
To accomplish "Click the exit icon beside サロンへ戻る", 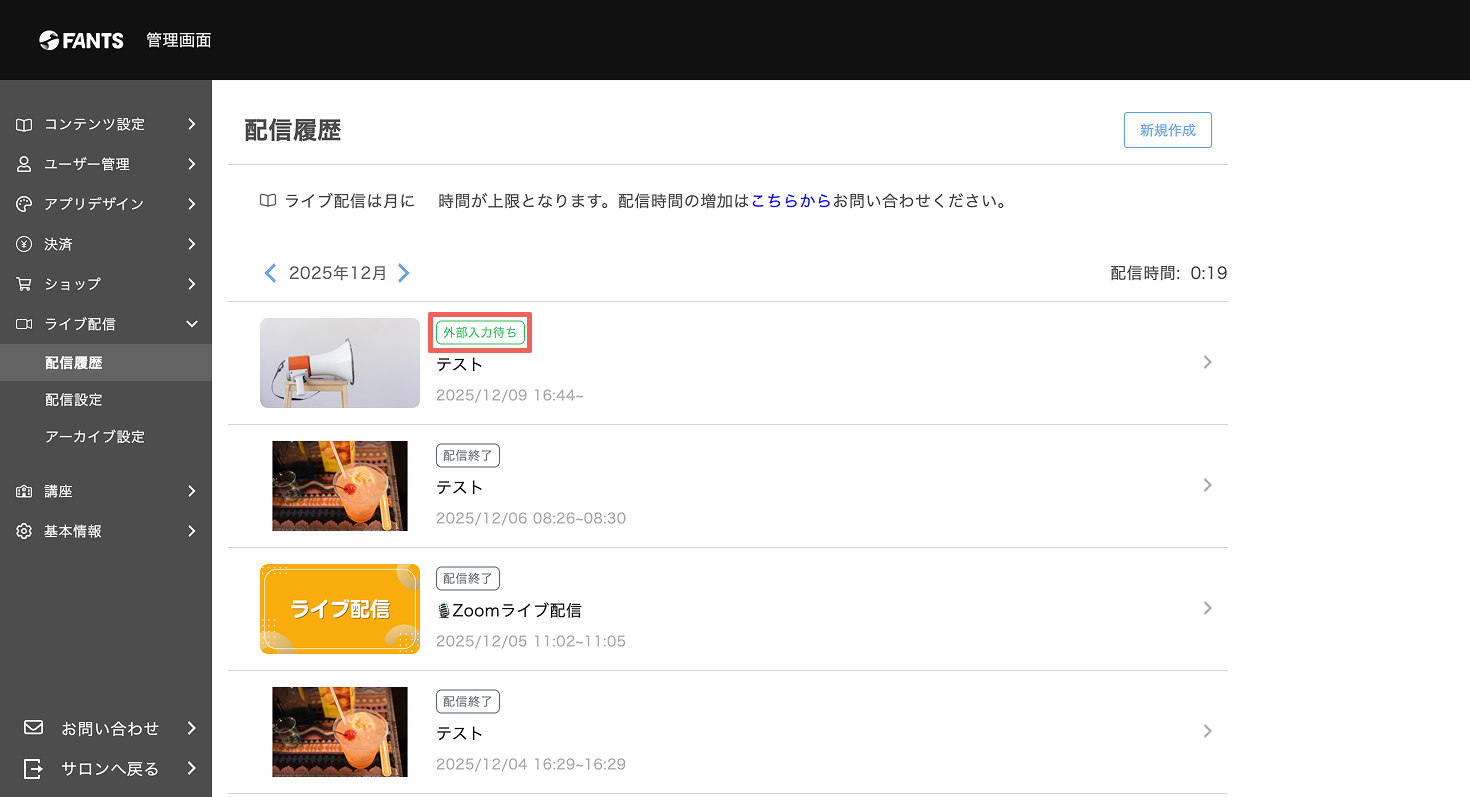I will (33, 768).
